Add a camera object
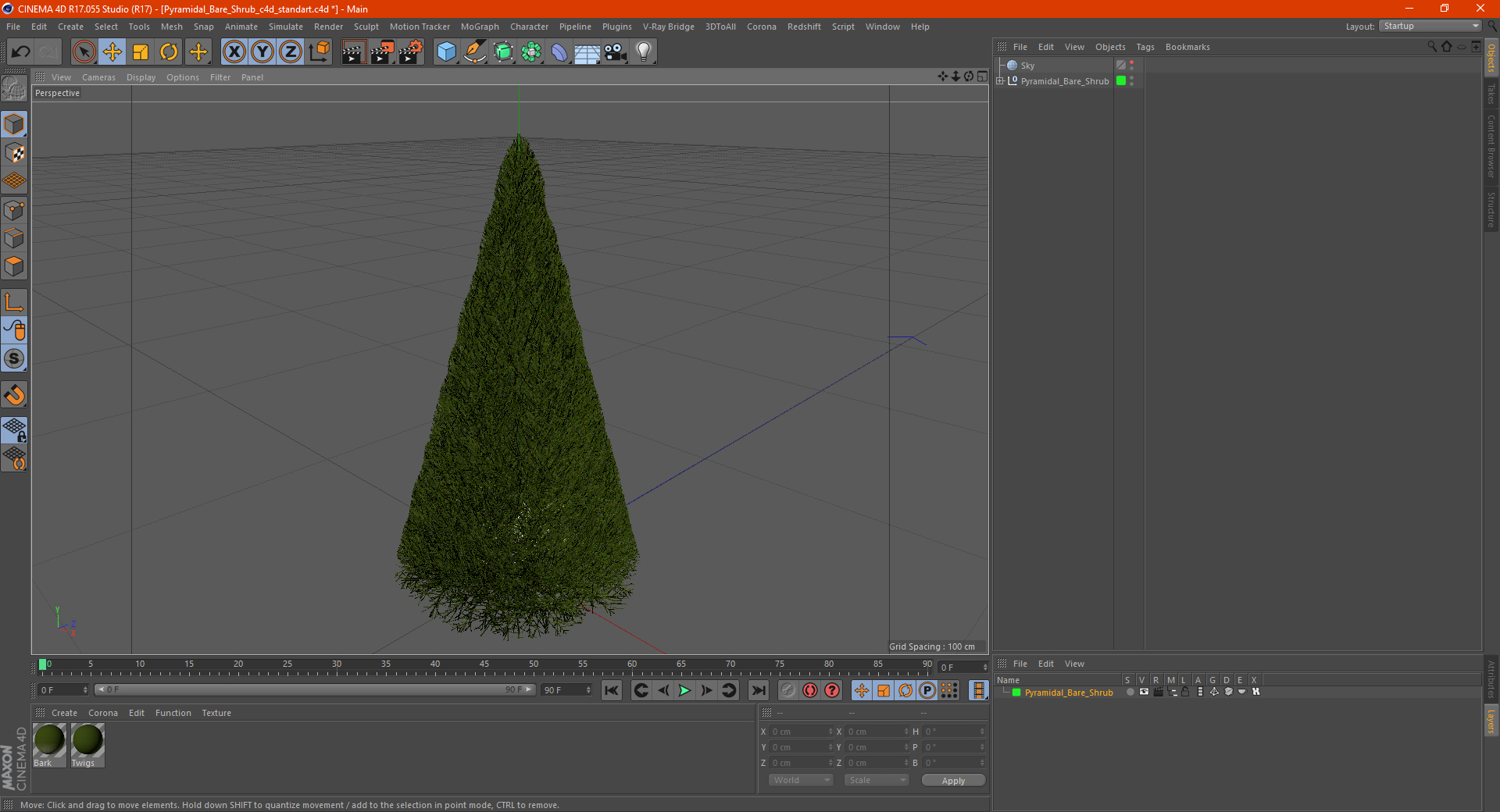 (616, 52)
